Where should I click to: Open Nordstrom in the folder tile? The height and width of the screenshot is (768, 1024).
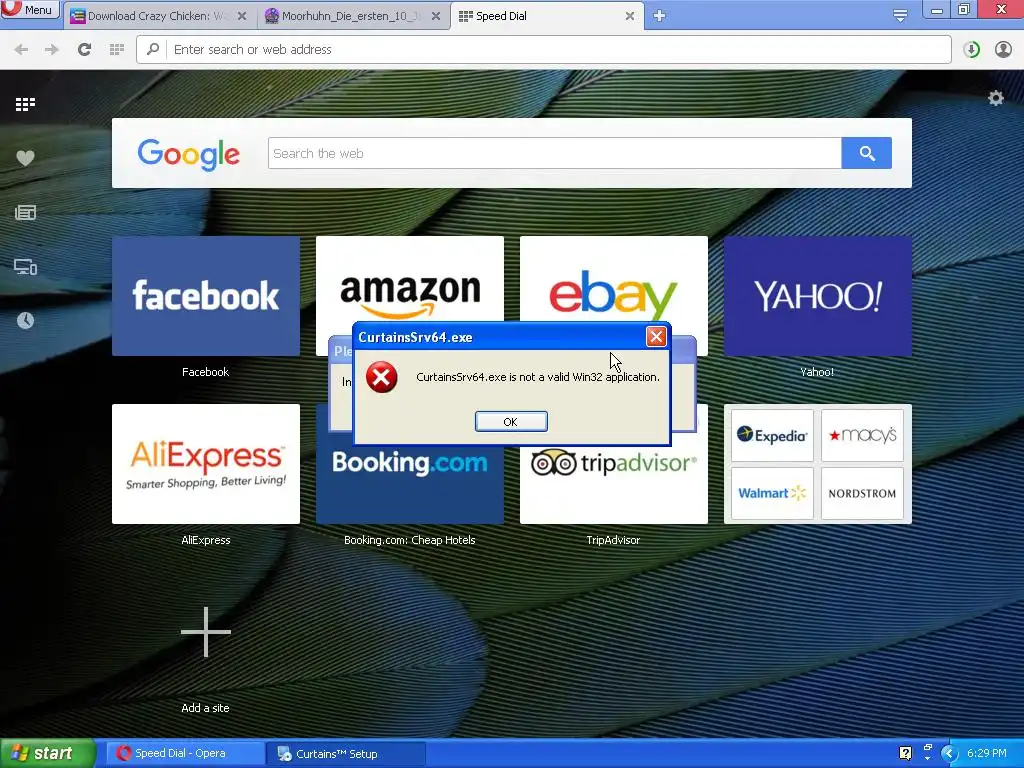862,493
